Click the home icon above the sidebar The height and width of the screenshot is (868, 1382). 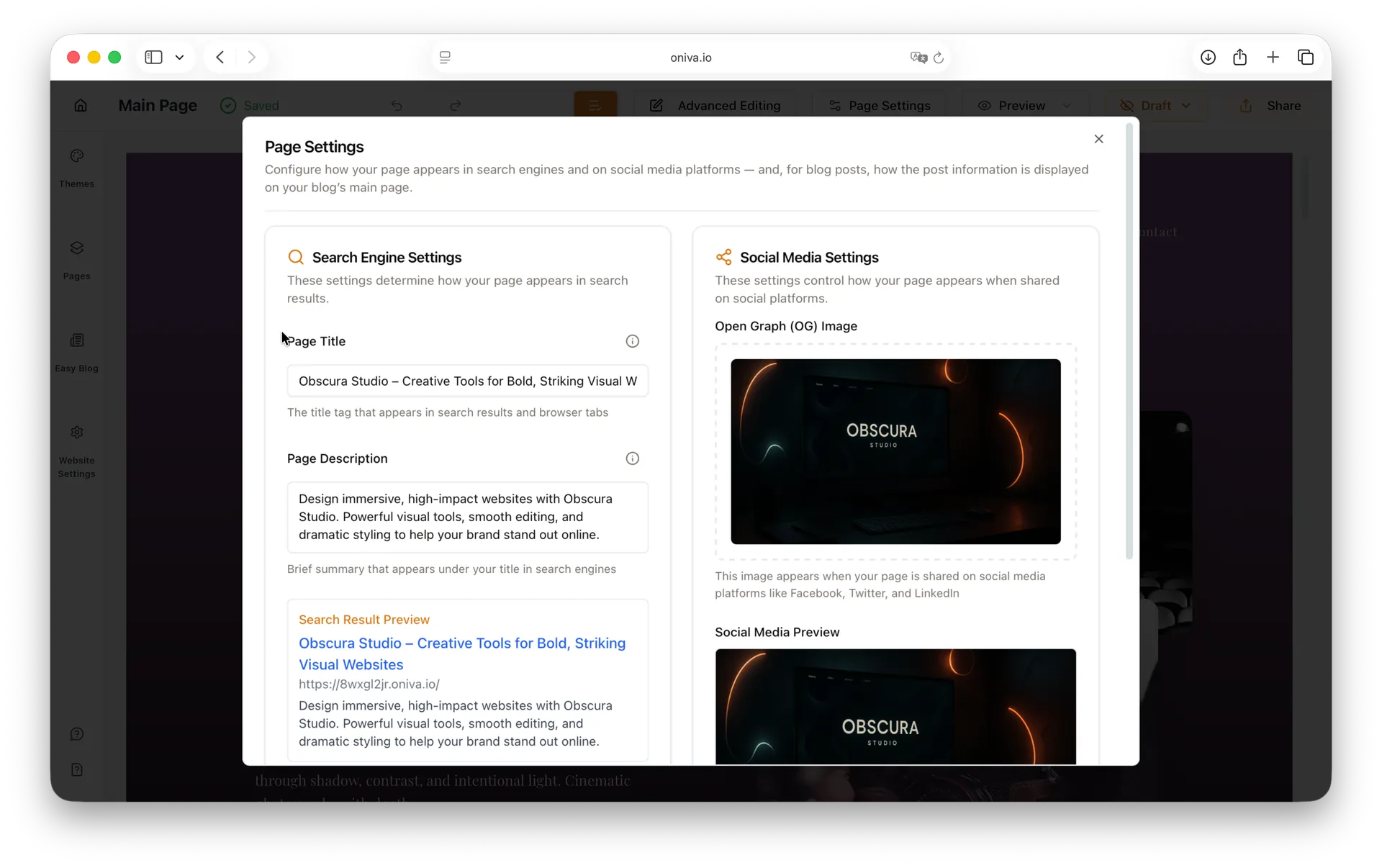click(x=81, y=105)
